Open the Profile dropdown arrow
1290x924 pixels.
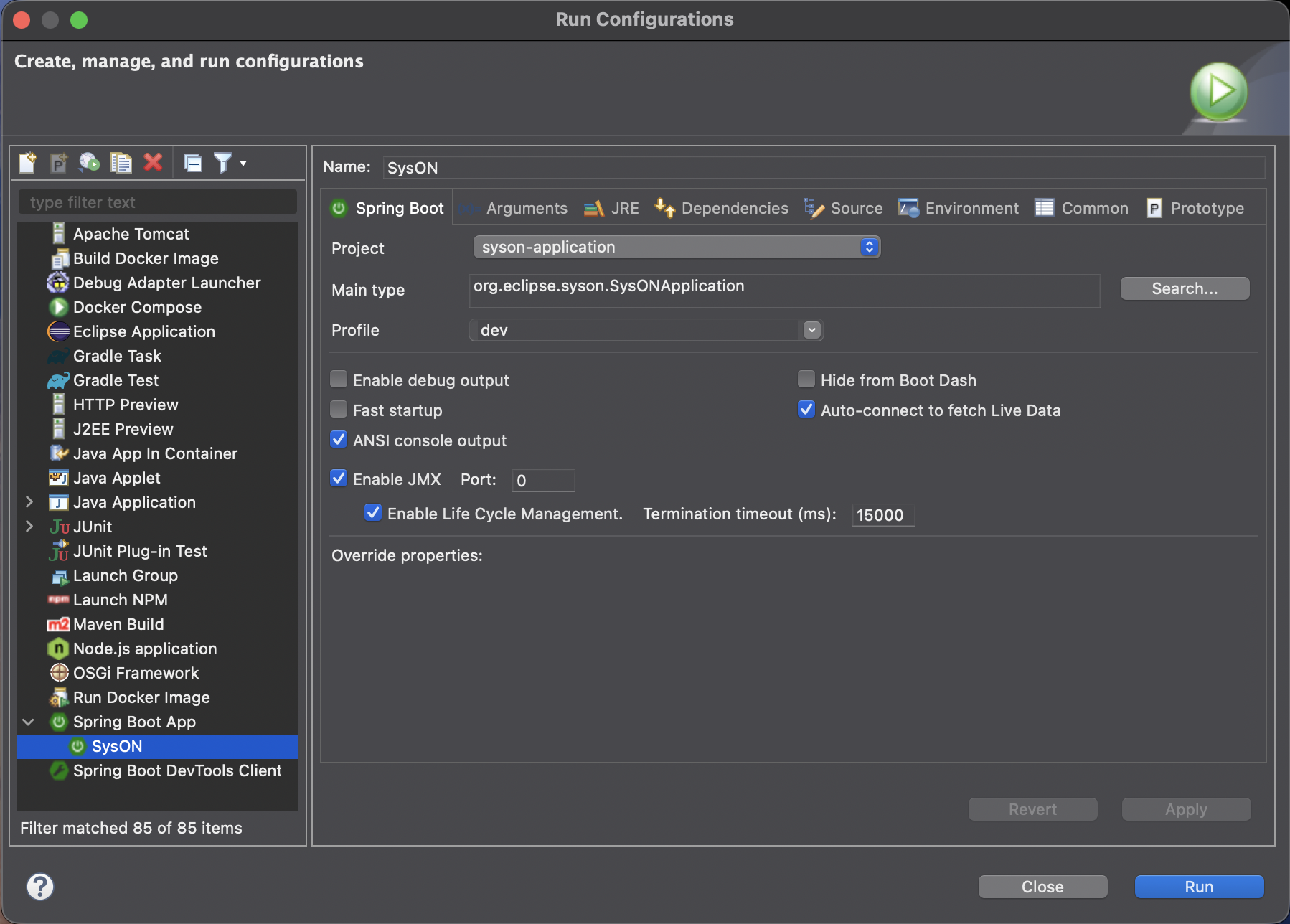[x=811, y=330]
